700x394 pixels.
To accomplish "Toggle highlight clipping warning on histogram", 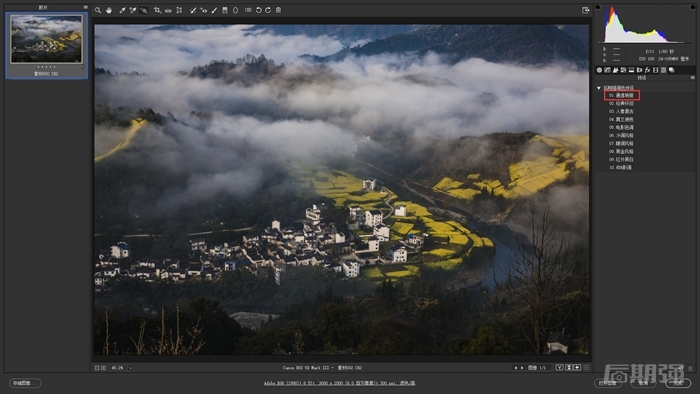I will coord(692,7).
